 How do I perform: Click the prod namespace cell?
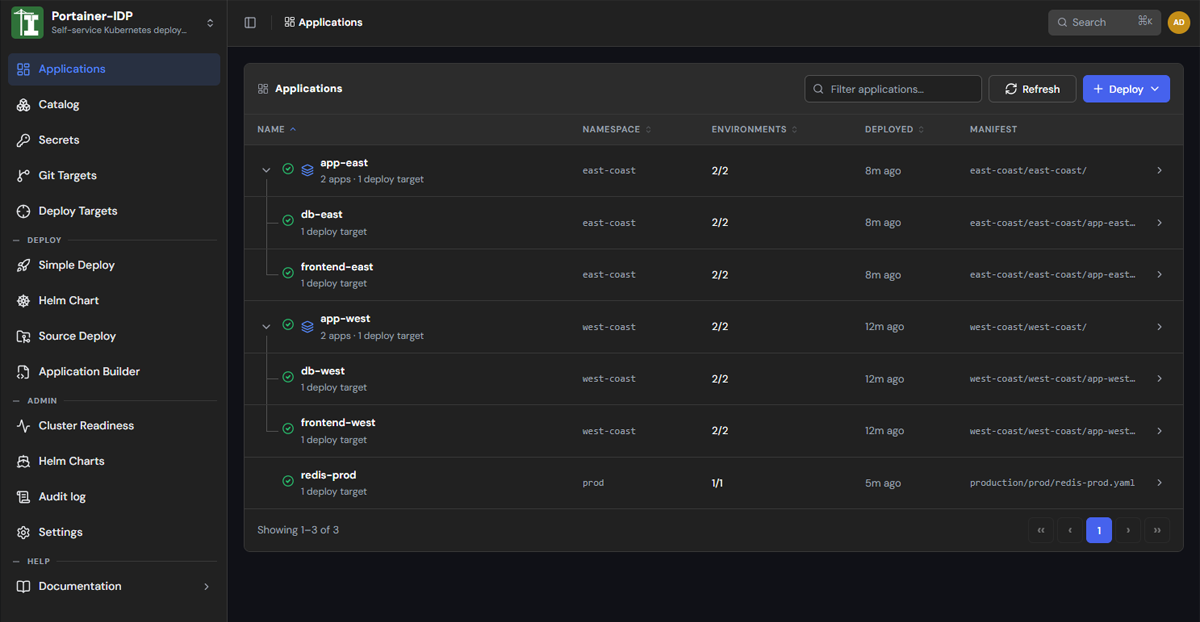[x=593, y=483]
